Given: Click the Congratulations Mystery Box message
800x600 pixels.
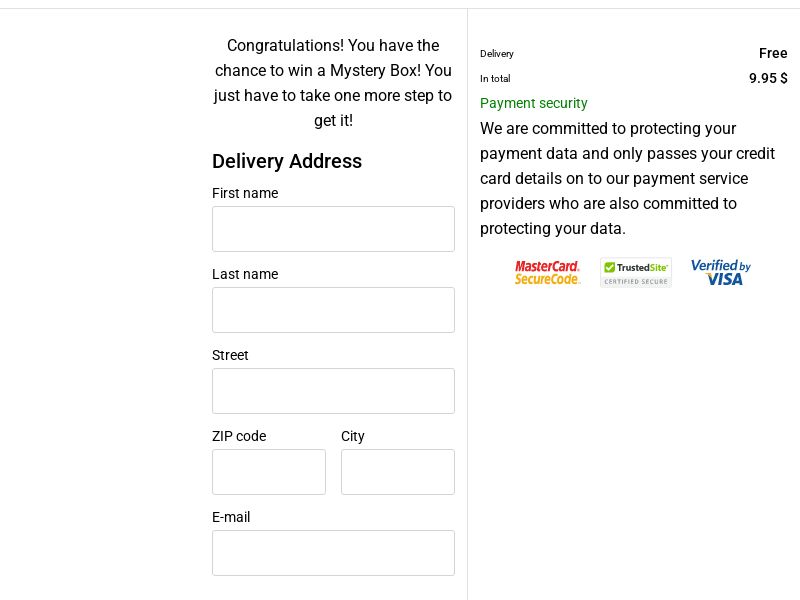Looking at the screenshot, I should pos(333,83).
